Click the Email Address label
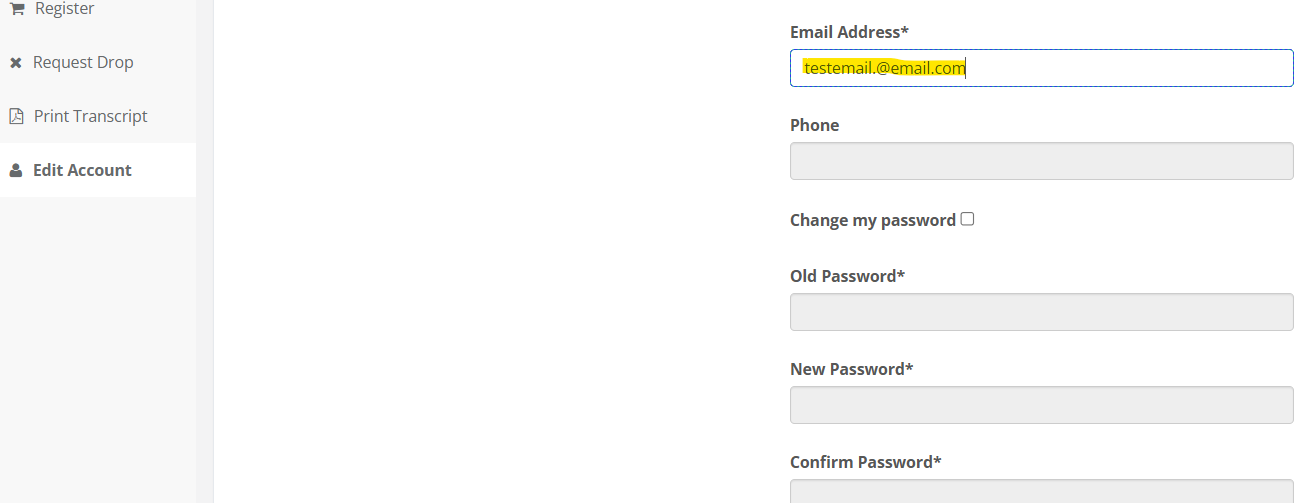 click(849, 32)
